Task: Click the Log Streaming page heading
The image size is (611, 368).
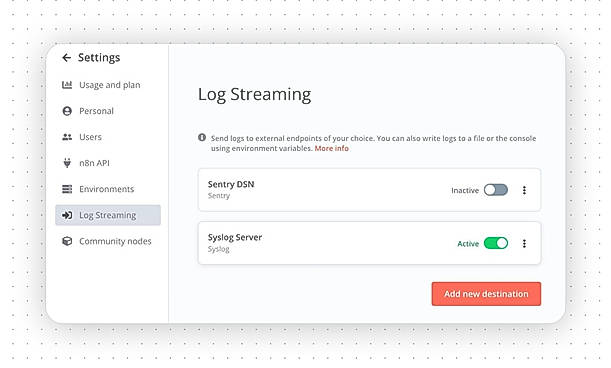Action: coord(254,95)
